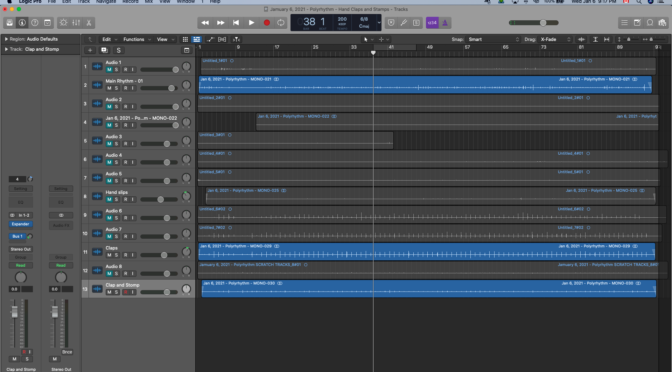Viewport: 672px width, 372px height.
Task: Open the Track menu
Action: click(83, 2)
